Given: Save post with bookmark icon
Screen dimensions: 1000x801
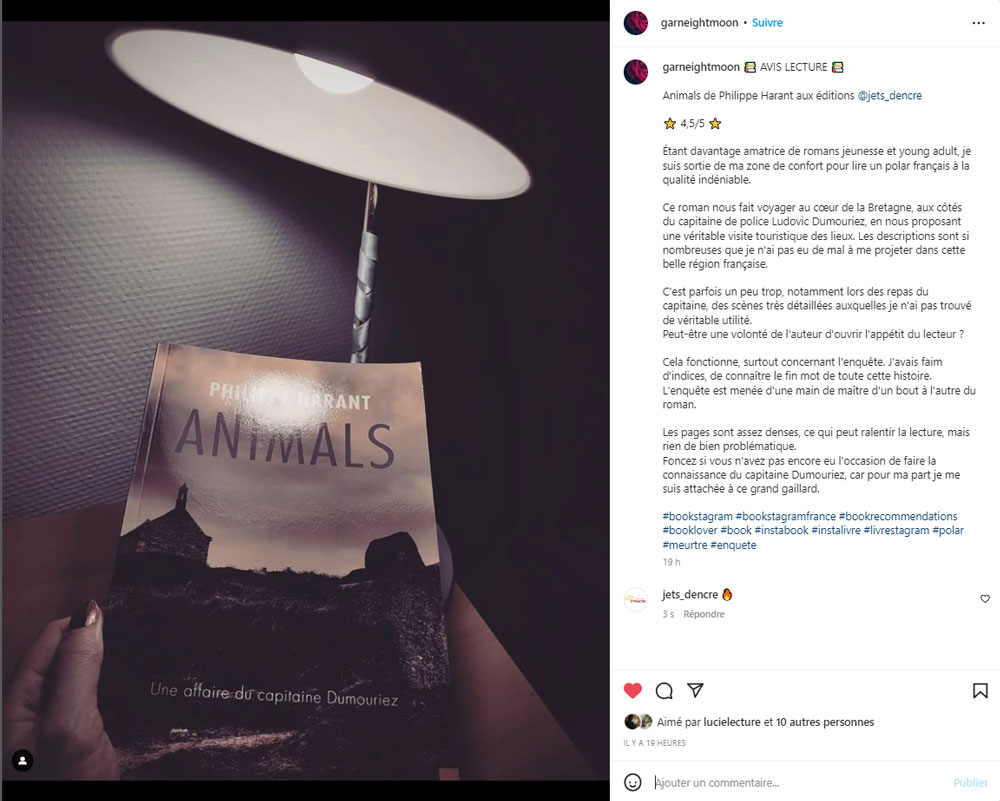Looking at the screenshot, I should (980, 691).
